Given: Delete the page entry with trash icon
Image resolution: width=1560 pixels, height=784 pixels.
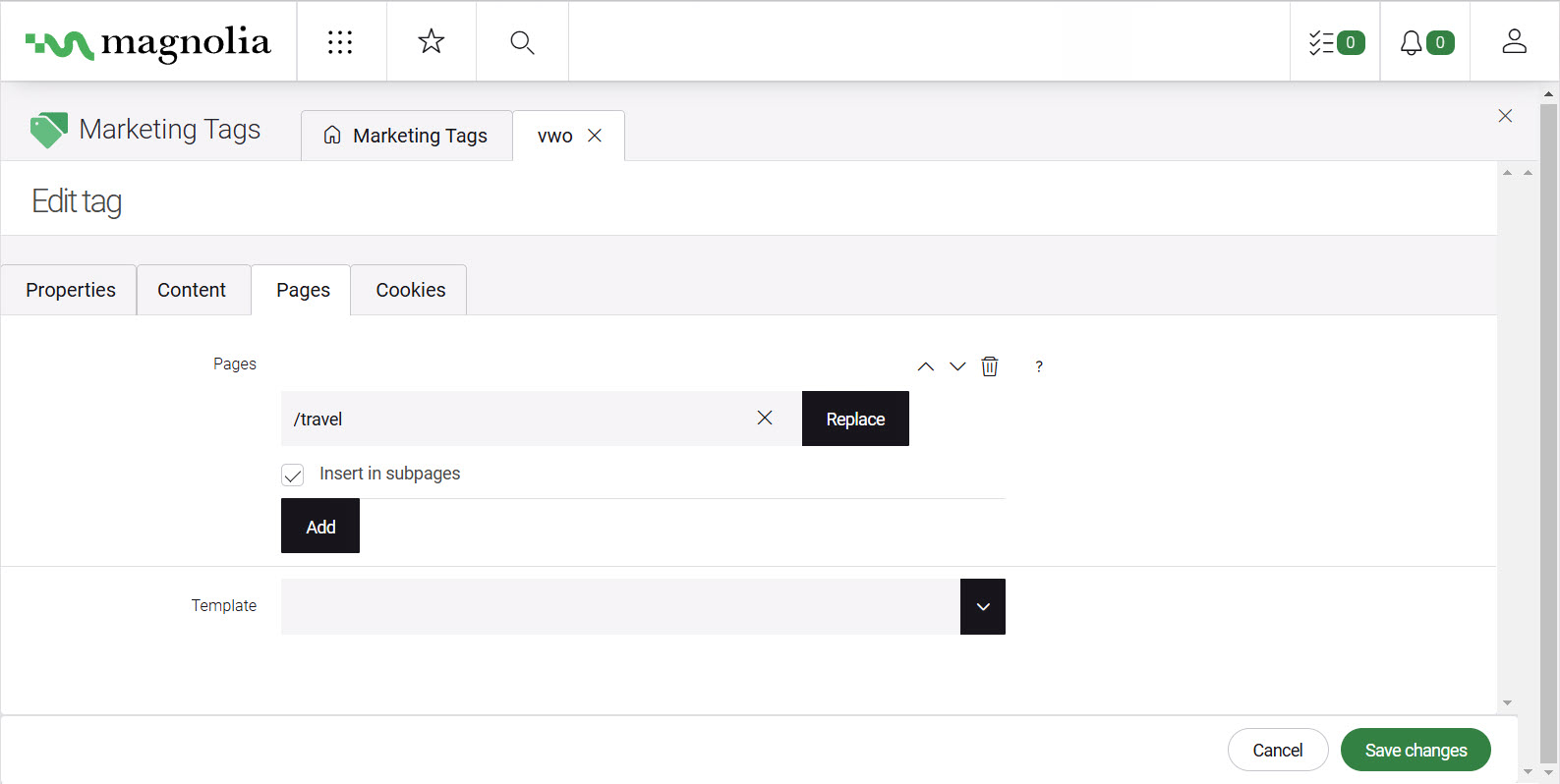Looking at the screenshot, I should coord(990,366).
